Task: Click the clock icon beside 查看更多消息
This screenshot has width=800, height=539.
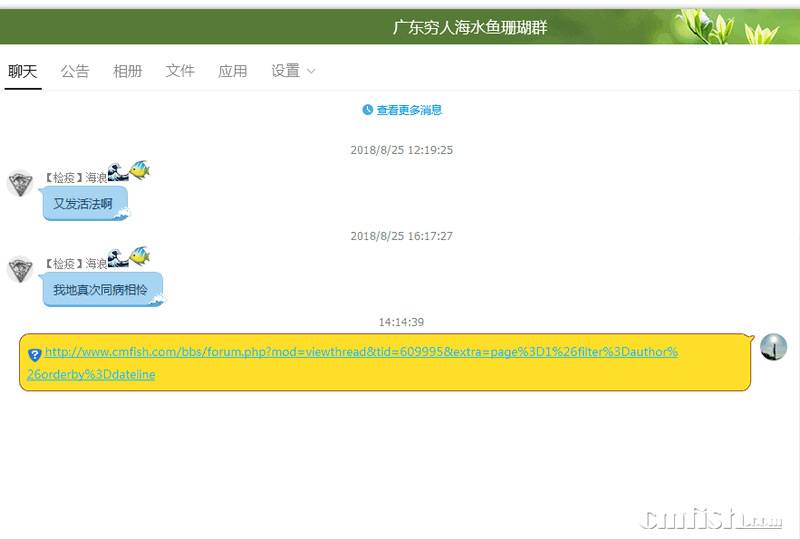Action: 367,110
